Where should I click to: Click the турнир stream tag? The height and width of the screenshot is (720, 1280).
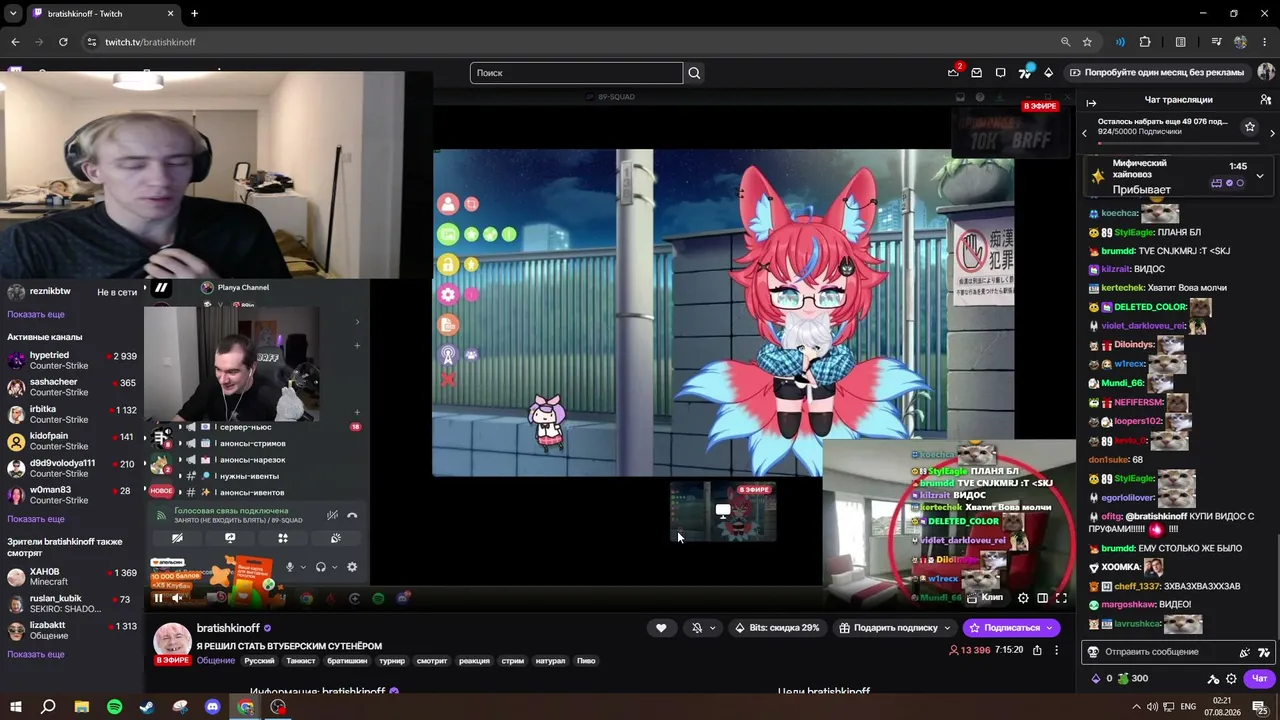point(393,661)
